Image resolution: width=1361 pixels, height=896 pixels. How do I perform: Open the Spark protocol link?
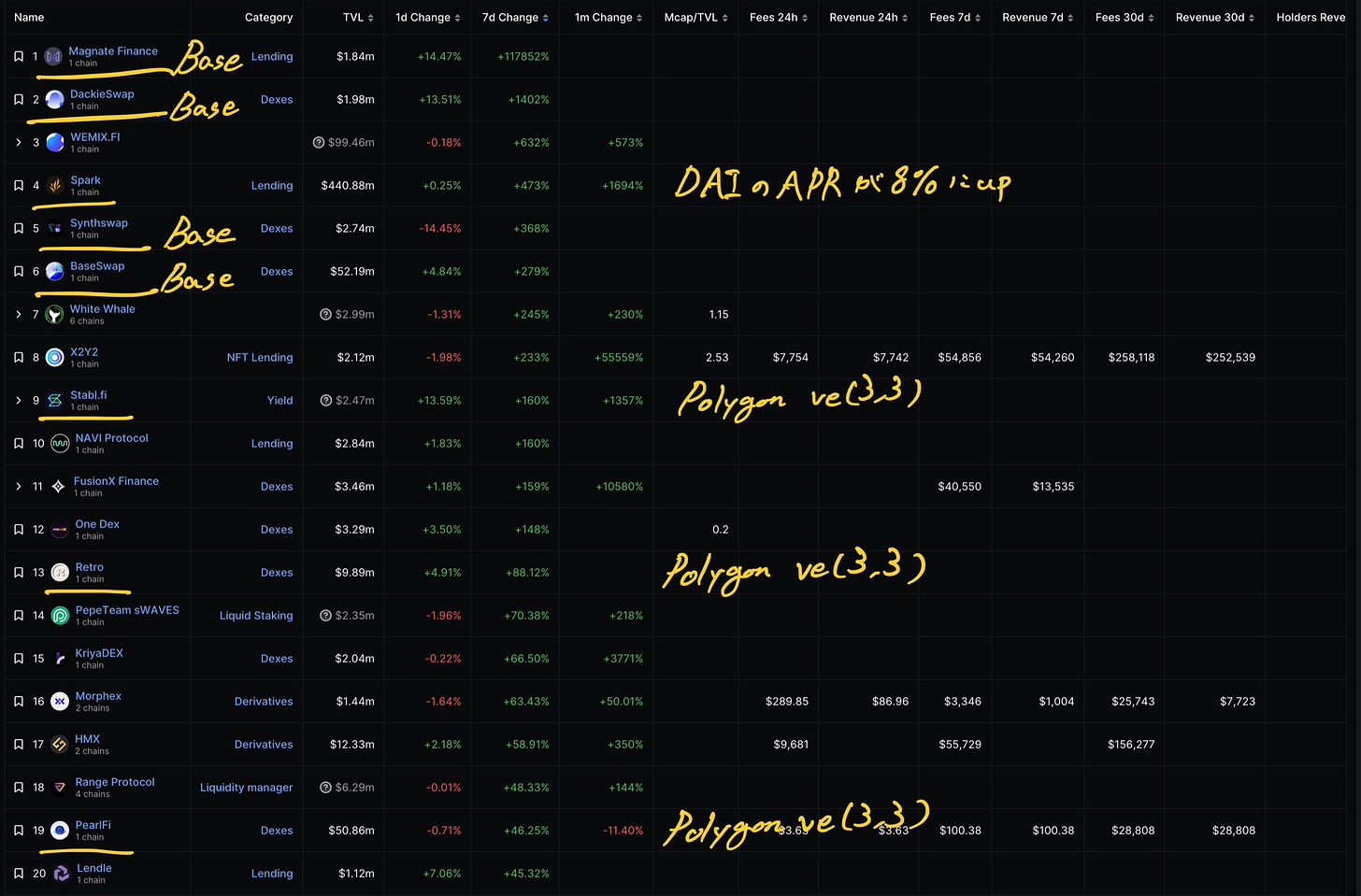(x=85, y=180)
